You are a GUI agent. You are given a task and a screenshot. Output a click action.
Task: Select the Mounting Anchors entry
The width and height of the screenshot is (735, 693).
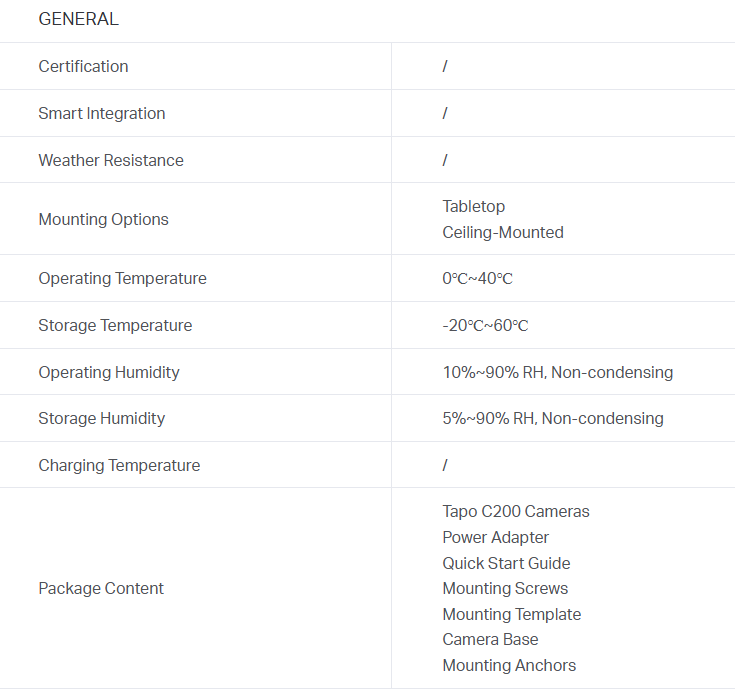[x=509, y=665]
